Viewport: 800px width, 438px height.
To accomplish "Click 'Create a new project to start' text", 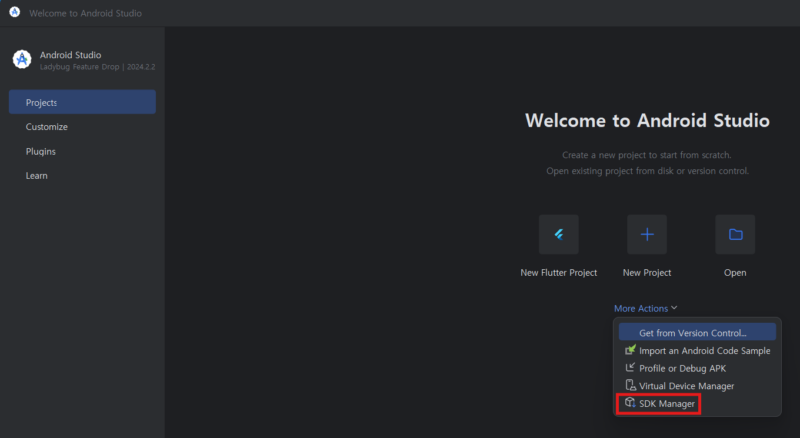I will point(647,155).
